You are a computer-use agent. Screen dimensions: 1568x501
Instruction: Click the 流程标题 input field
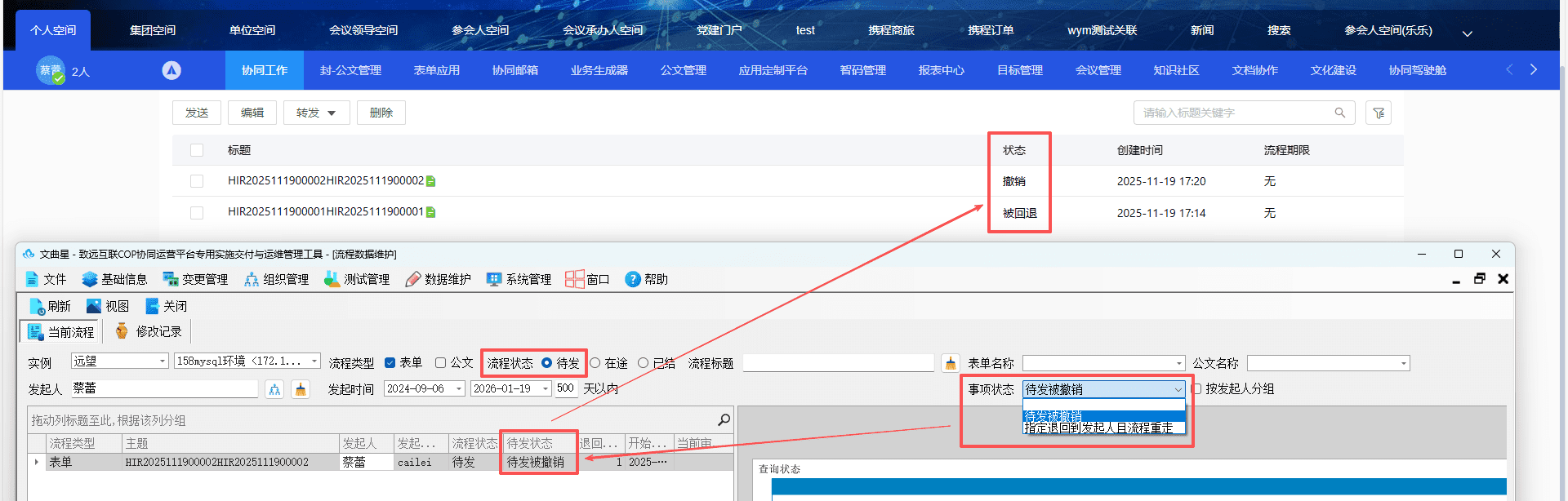839,363
